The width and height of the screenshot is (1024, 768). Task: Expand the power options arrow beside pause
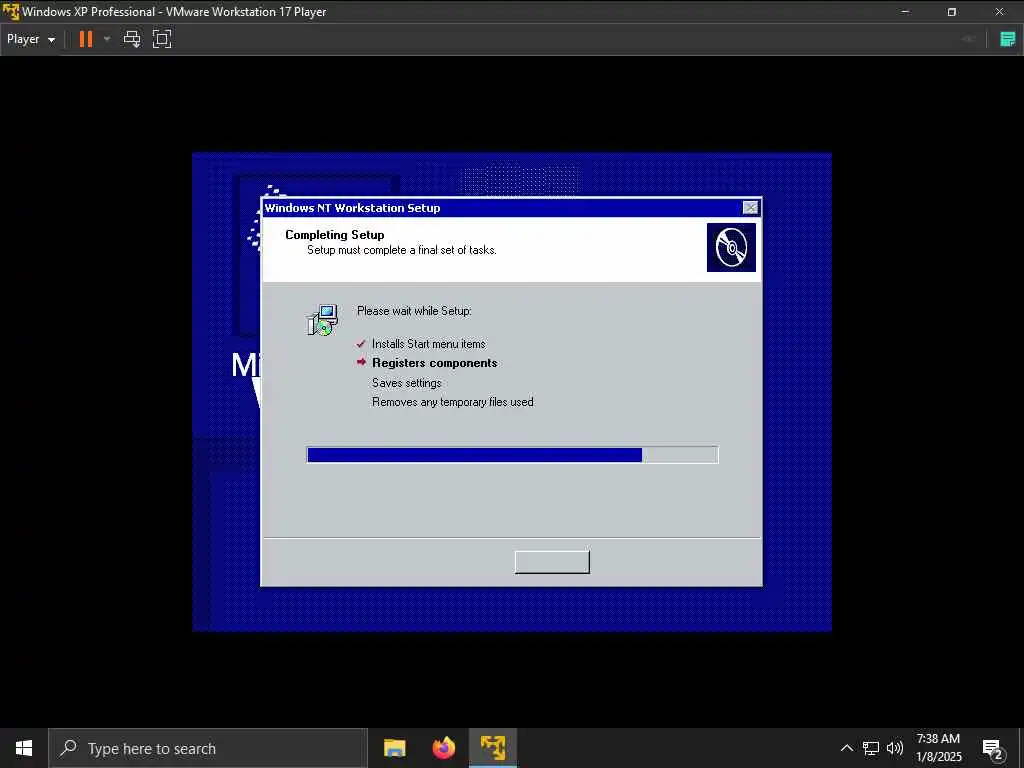[x=107, y=39]
